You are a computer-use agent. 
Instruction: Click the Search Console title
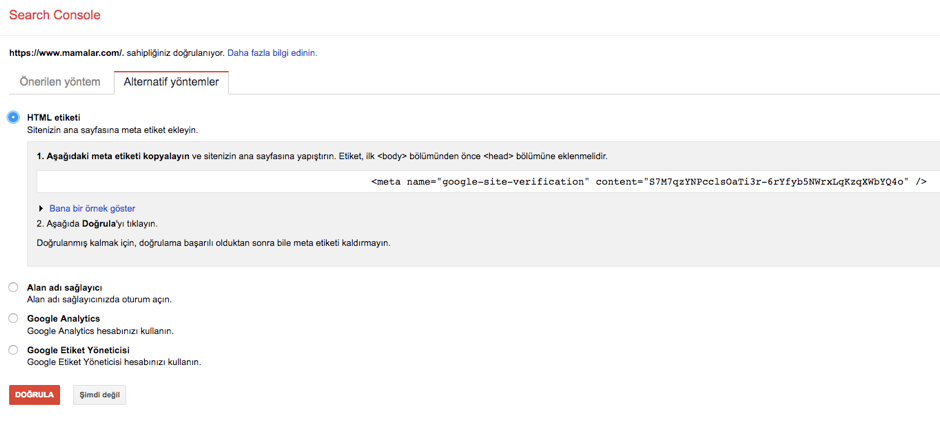54,16
